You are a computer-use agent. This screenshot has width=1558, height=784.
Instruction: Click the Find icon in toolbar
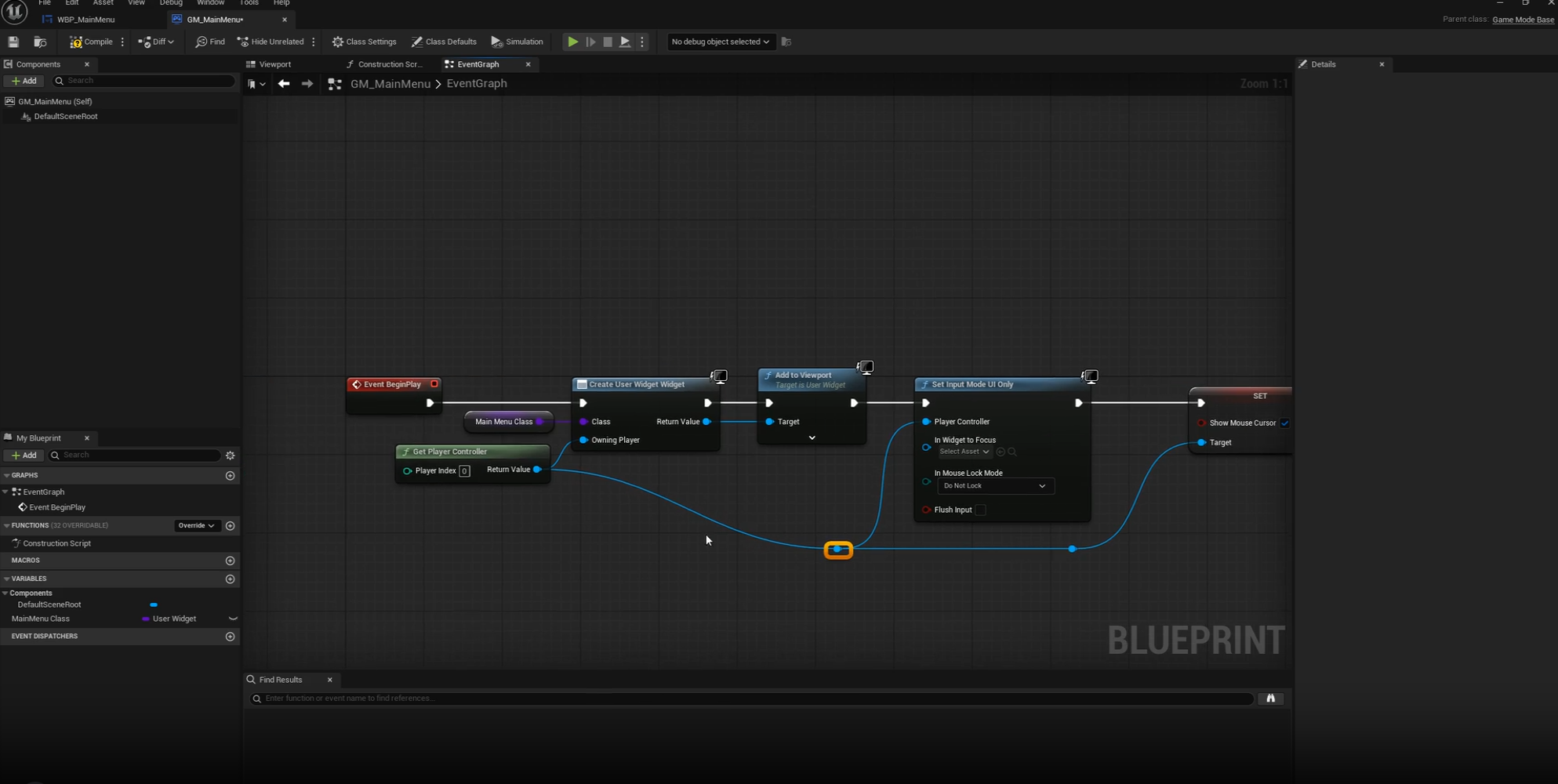[209, 42]
